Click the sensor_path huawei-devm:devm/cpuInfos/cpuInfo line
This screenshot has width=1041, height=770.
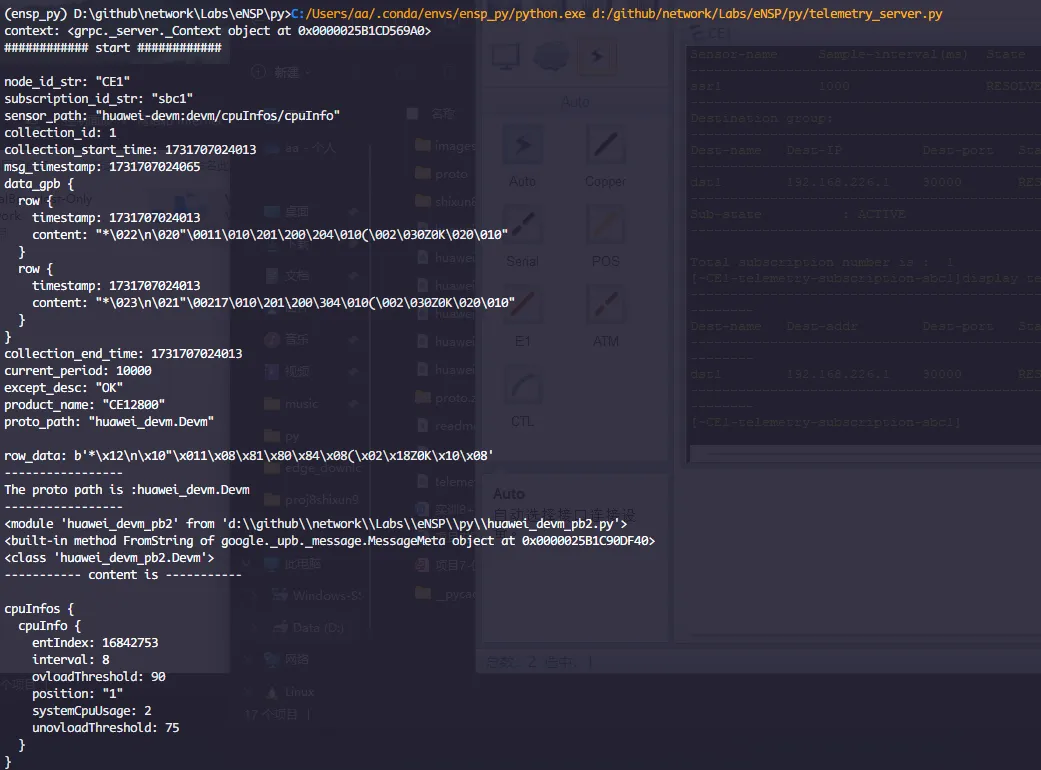point(172,116)
